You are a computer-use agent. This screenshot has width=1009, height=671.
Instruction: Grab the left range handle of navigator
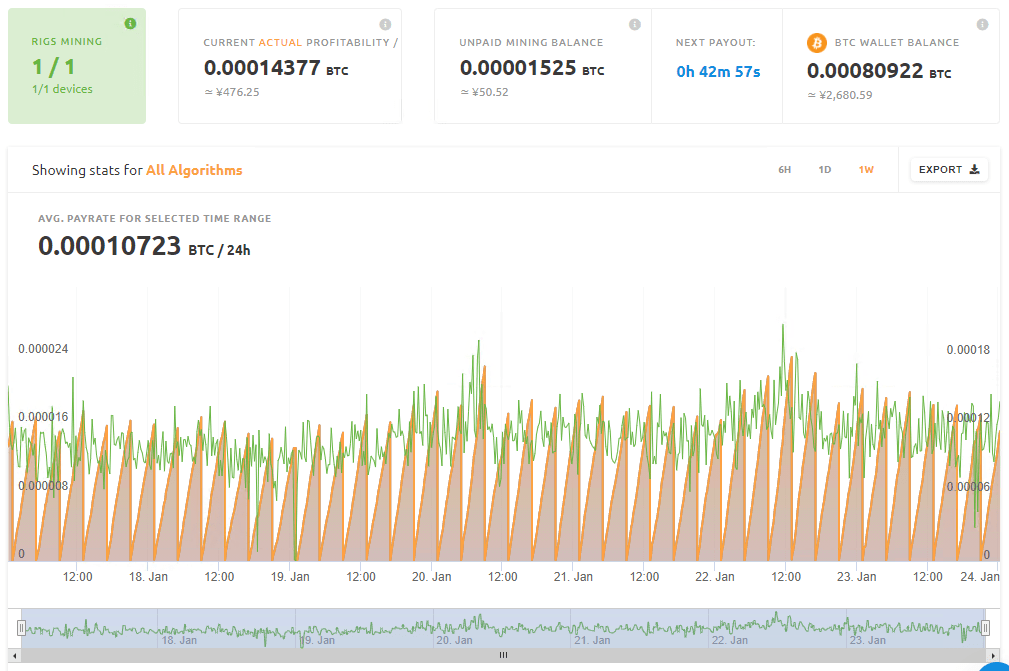click(x=20, y=627)
